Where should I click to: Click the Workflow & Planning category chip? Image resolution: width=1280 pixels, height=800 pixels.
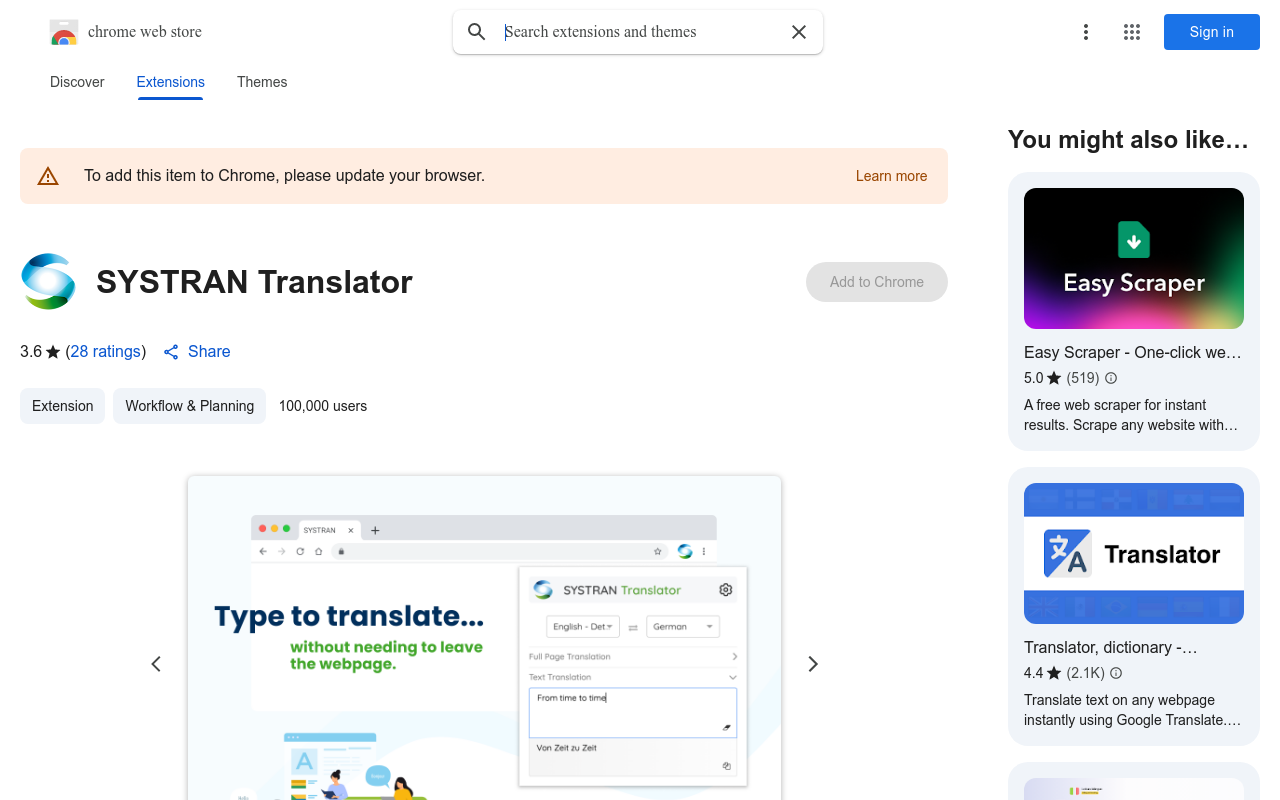point(189,406)
